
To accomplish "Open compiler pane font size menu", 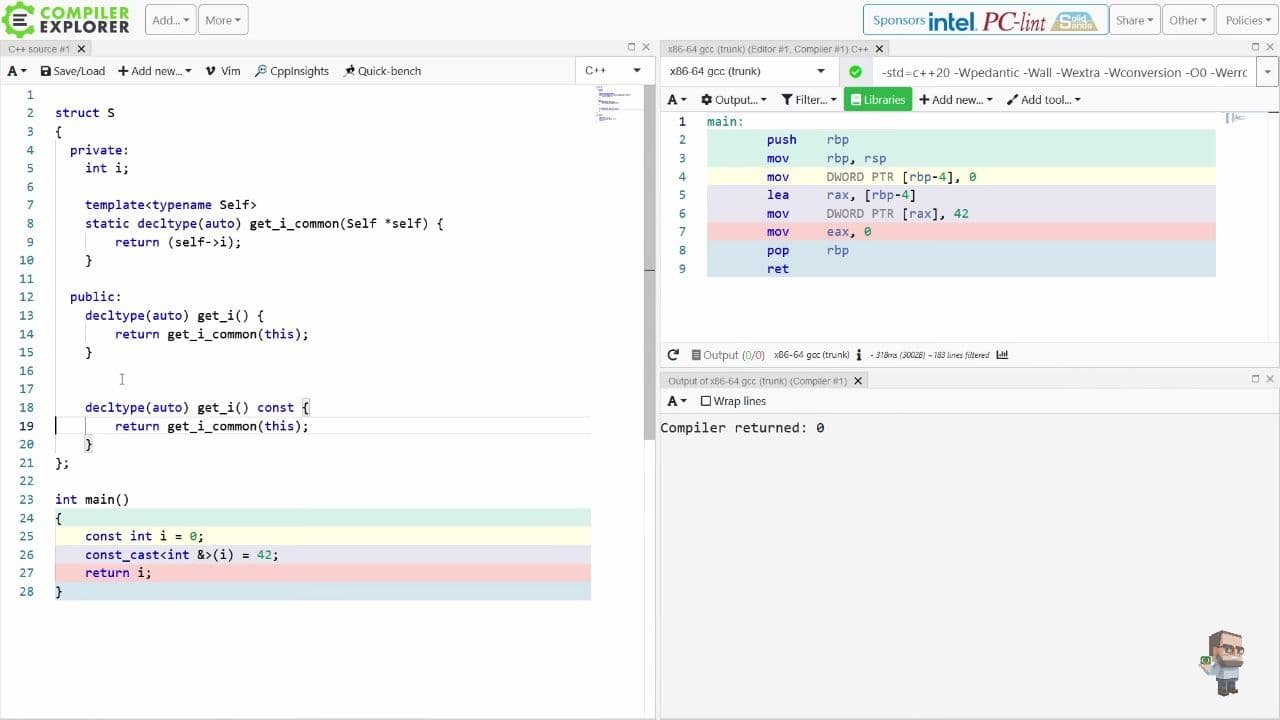I will [677, 100].
